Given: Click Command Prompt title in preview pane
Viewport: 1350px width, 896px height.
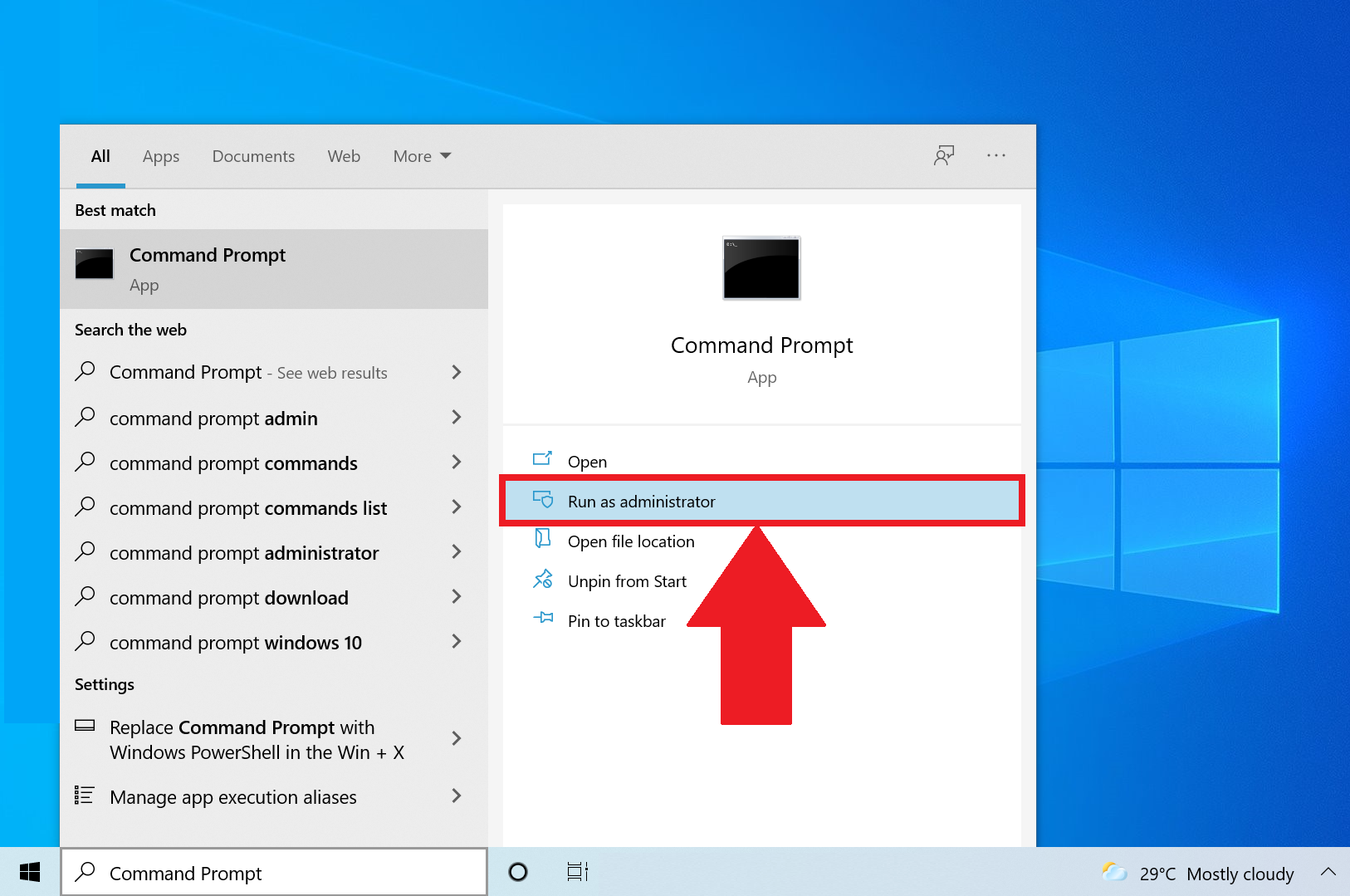Looking at the screenshot, I should point(761,345).
